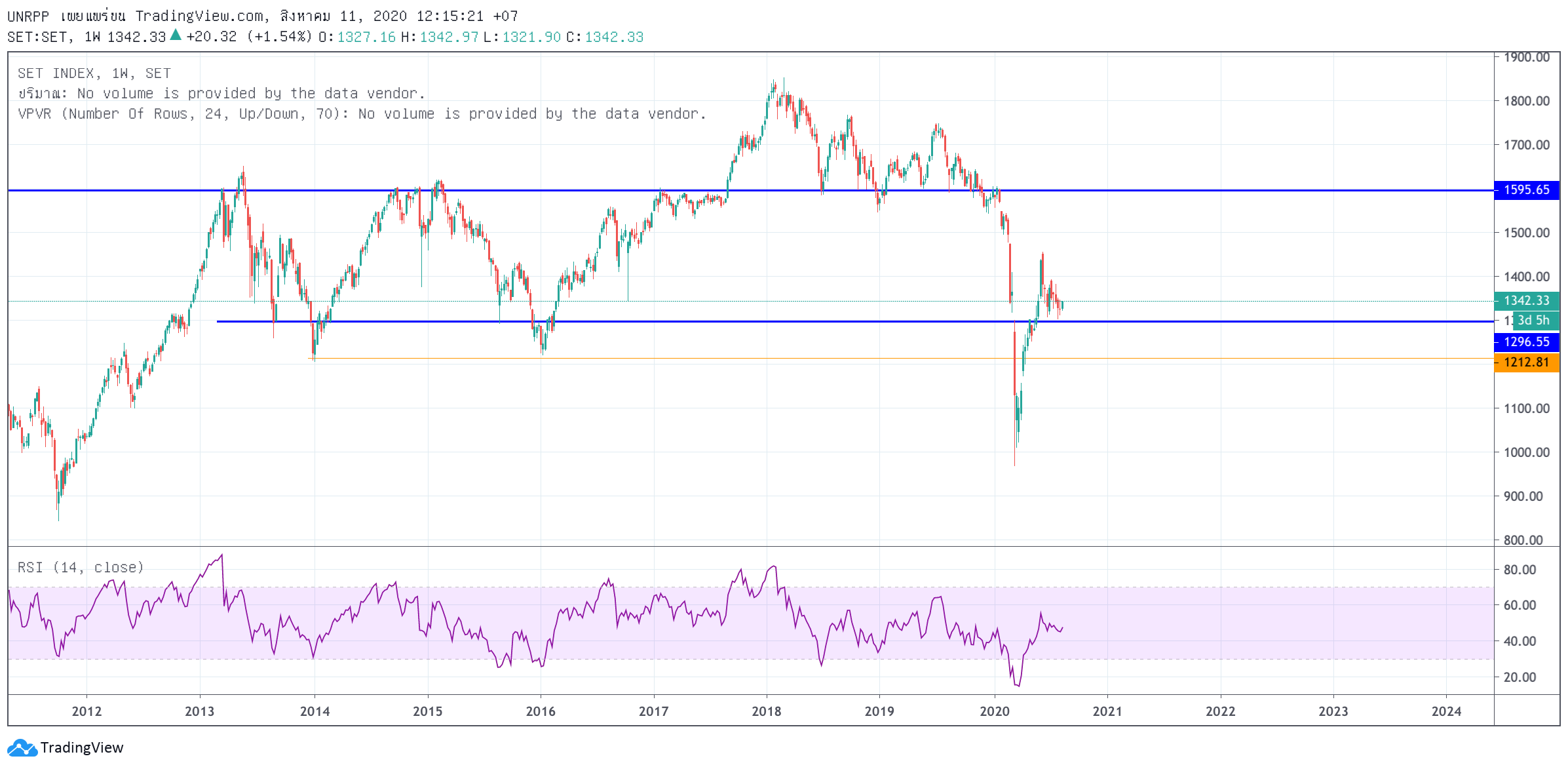This screenshot has height=769, width=1568.
Task: Click the 2018 label on time axis
Action: coord(767,712)
